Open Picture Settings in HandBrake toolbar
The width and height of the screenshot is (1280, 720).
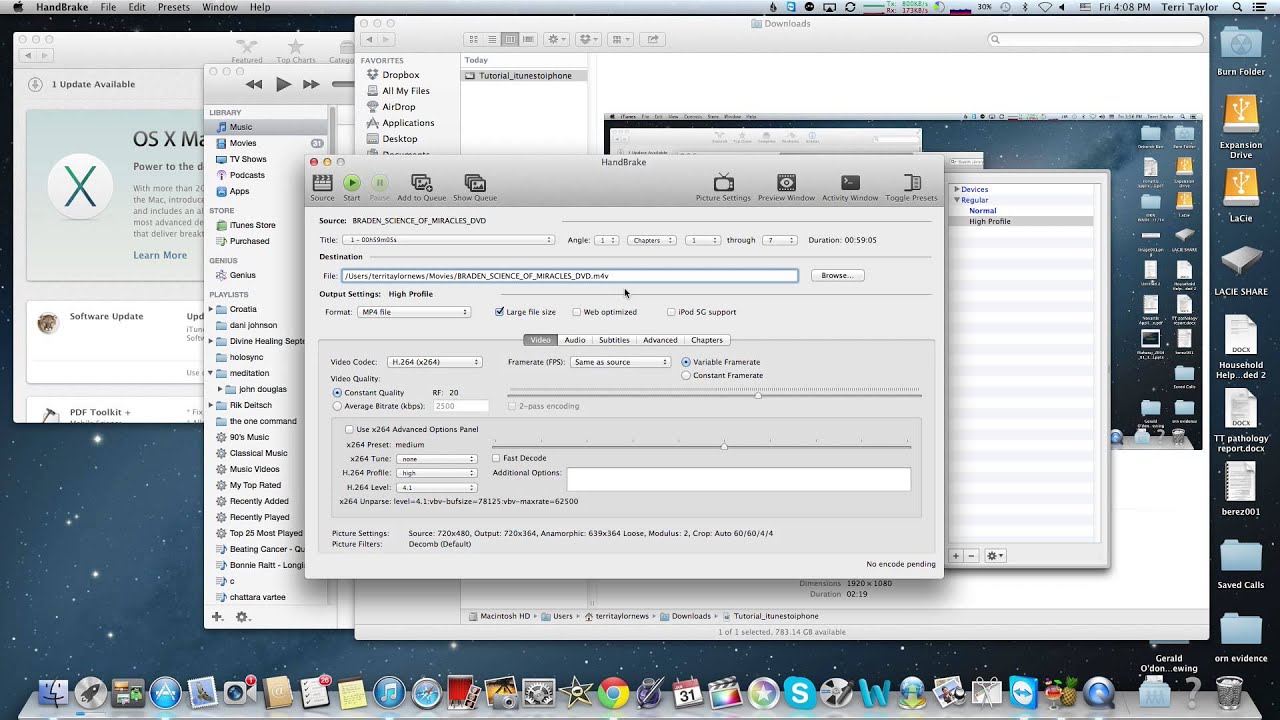tap(724, 183)
